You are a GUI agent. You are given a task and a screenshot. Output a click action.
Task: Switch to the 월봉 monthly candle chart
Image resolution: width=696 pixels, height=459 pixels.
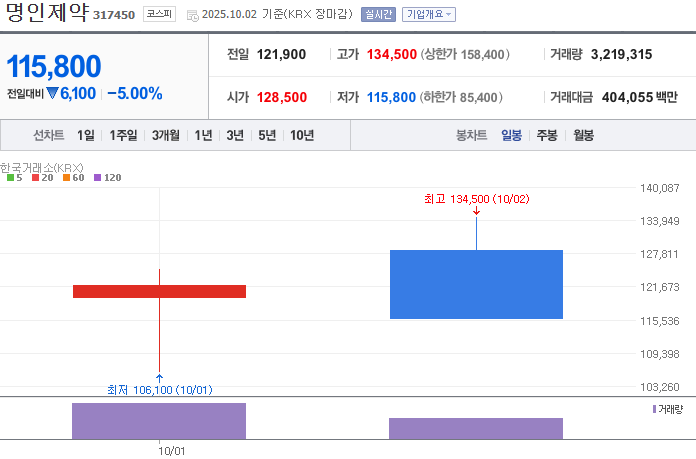[x=583, y=135]
